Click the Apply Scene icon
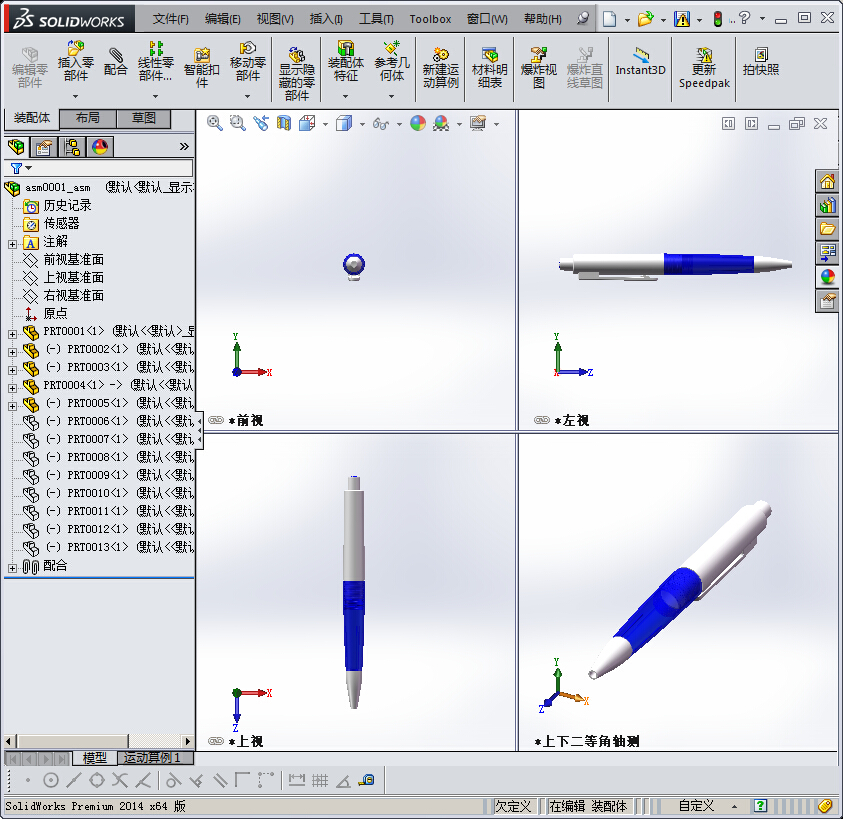The width and height of the screenshot is (843, 819). [x=441, y=123]
